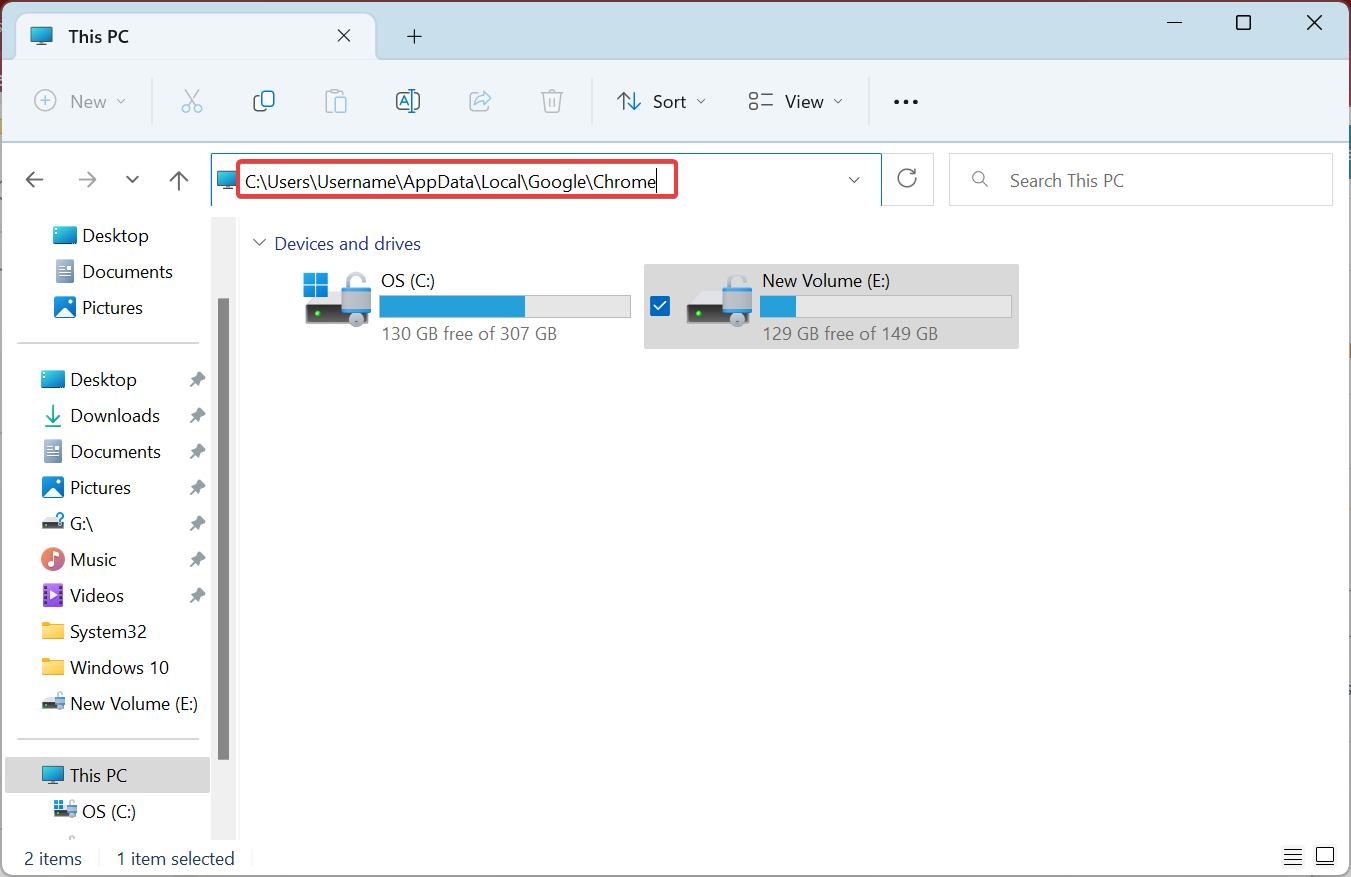Select the Cut icon in the toolbar
1351x877 pixels.
coord(192,101)
